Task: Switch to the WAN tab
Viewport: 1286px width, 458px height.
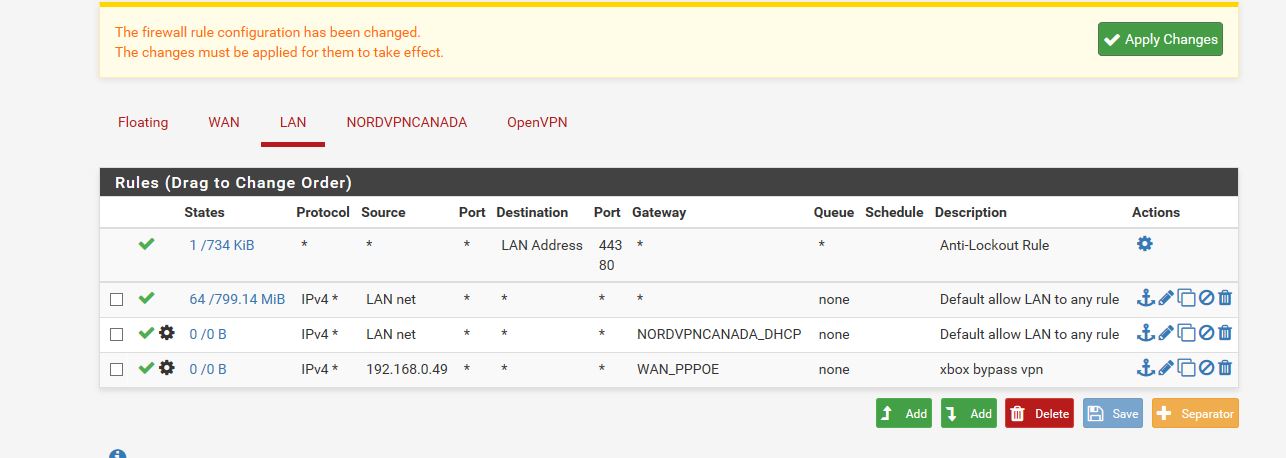Action: point(224,122)
